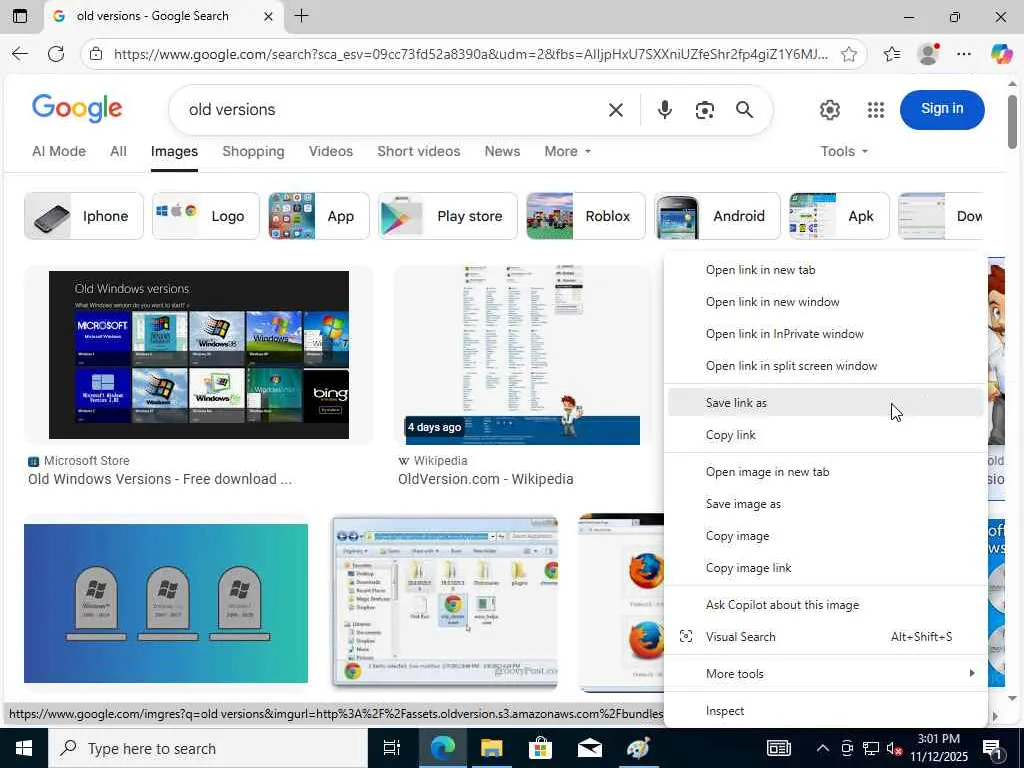Add this page to favorites with the star icon
1024x768 pixels.
(x=849, y=54)
